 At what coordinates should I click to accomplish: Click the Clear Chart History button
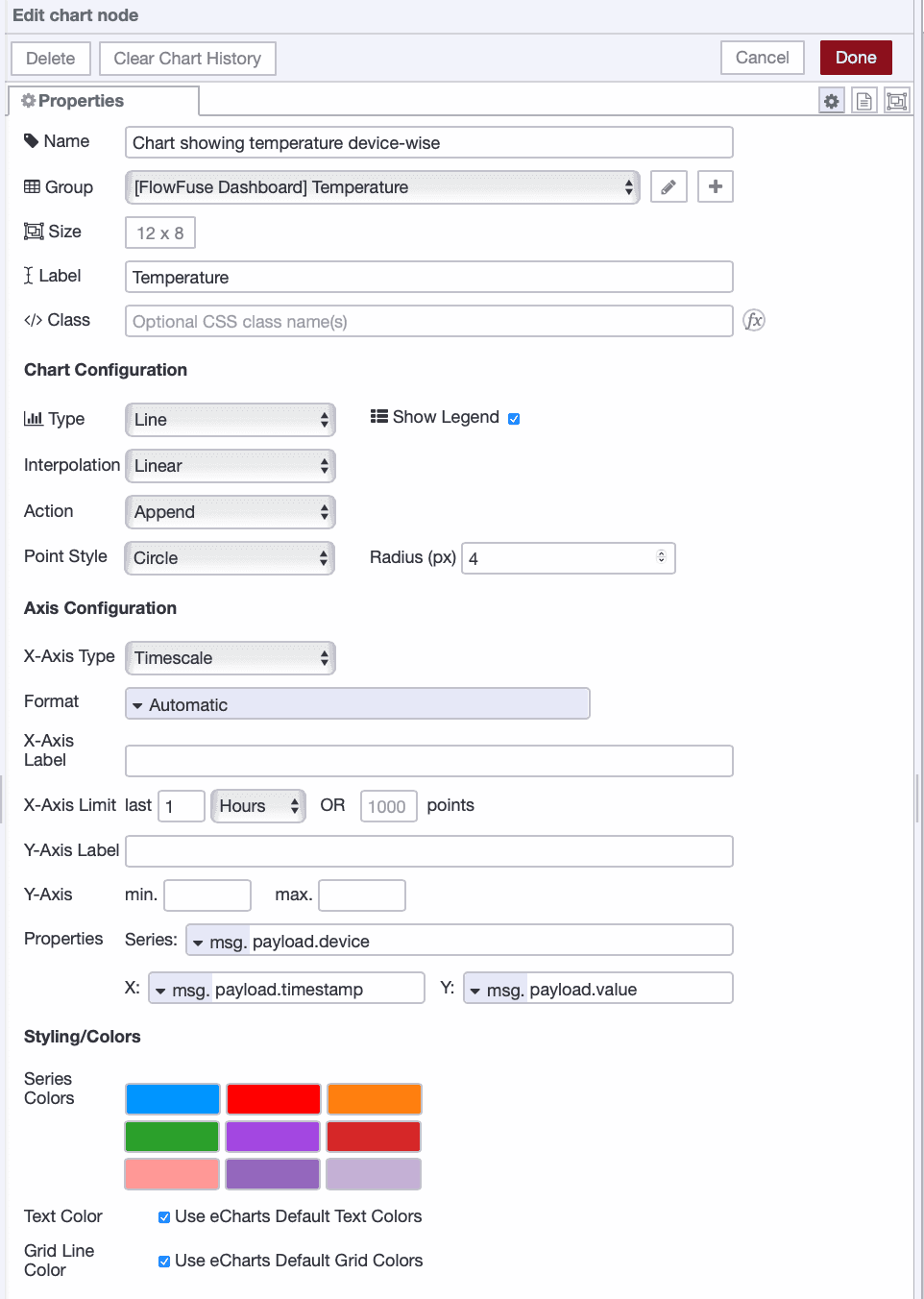coord(187,58)
